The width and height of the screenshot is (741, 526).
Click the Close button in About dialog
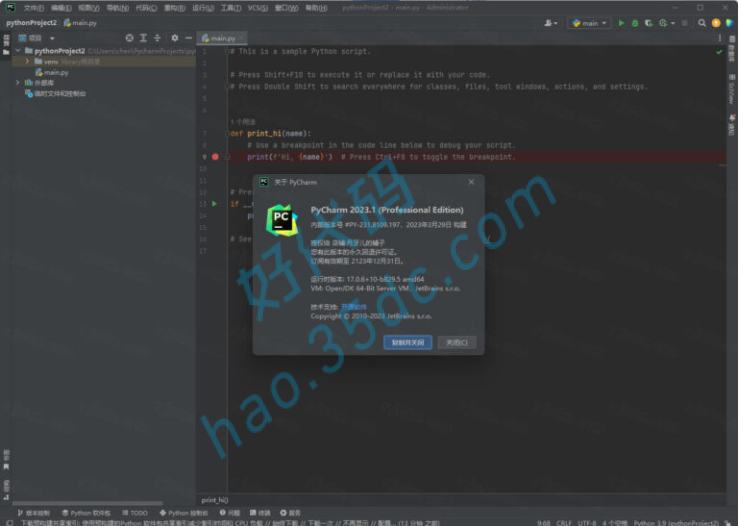tap(457, 342)
